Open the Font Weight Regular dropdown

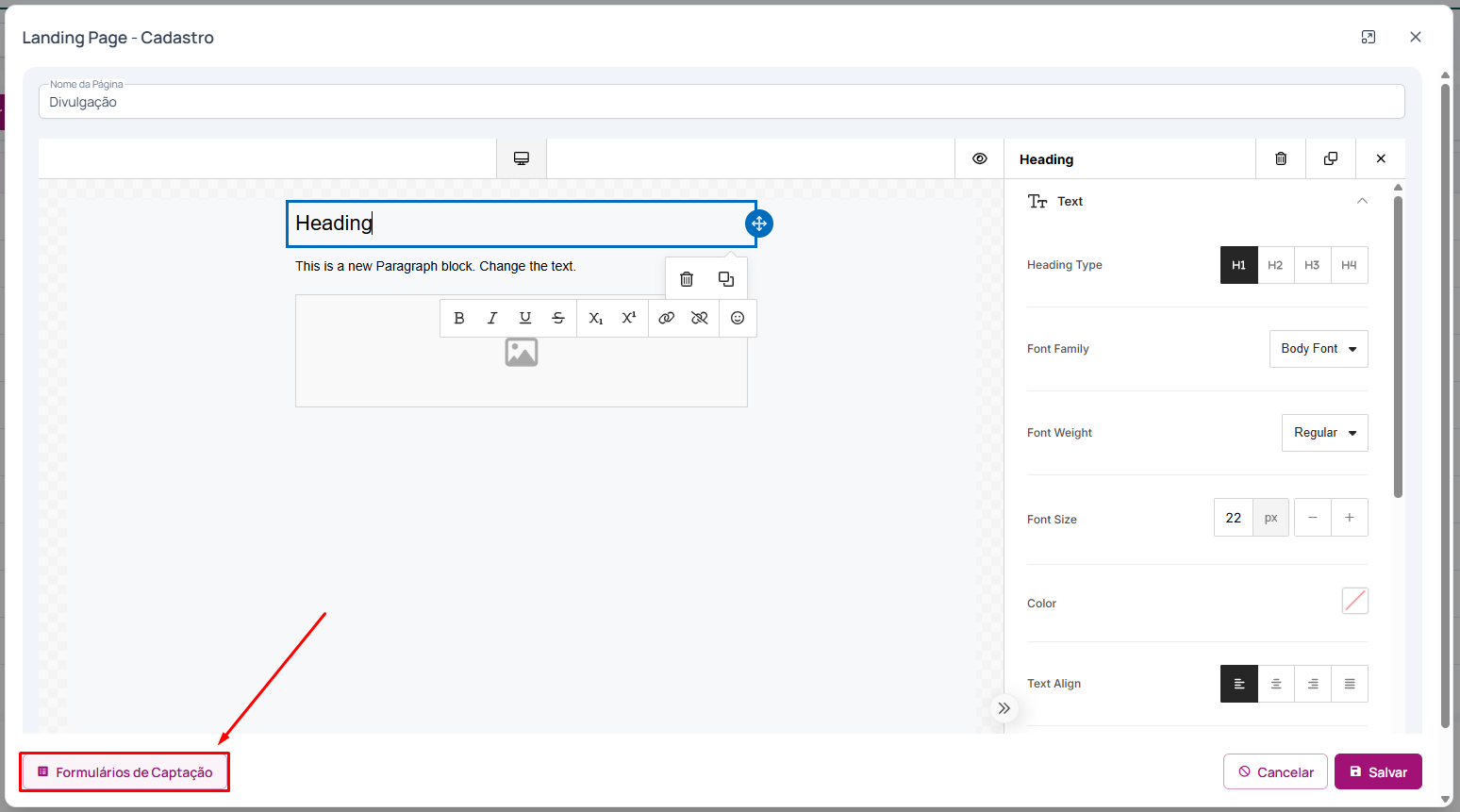coord(1324,433)
